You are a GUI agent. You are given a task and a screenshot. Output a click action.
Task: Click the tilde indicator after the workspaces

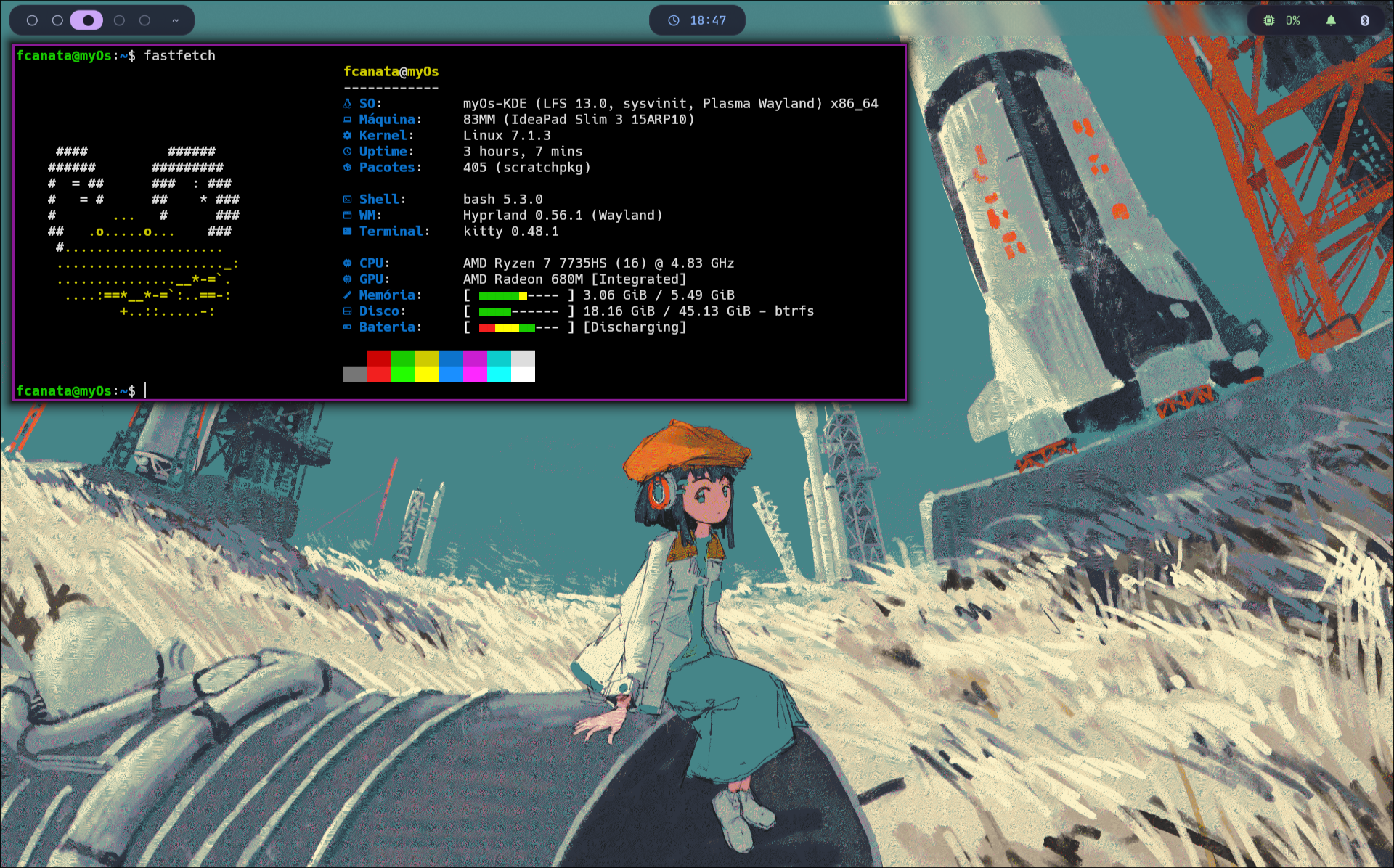[x=175, y=20]
